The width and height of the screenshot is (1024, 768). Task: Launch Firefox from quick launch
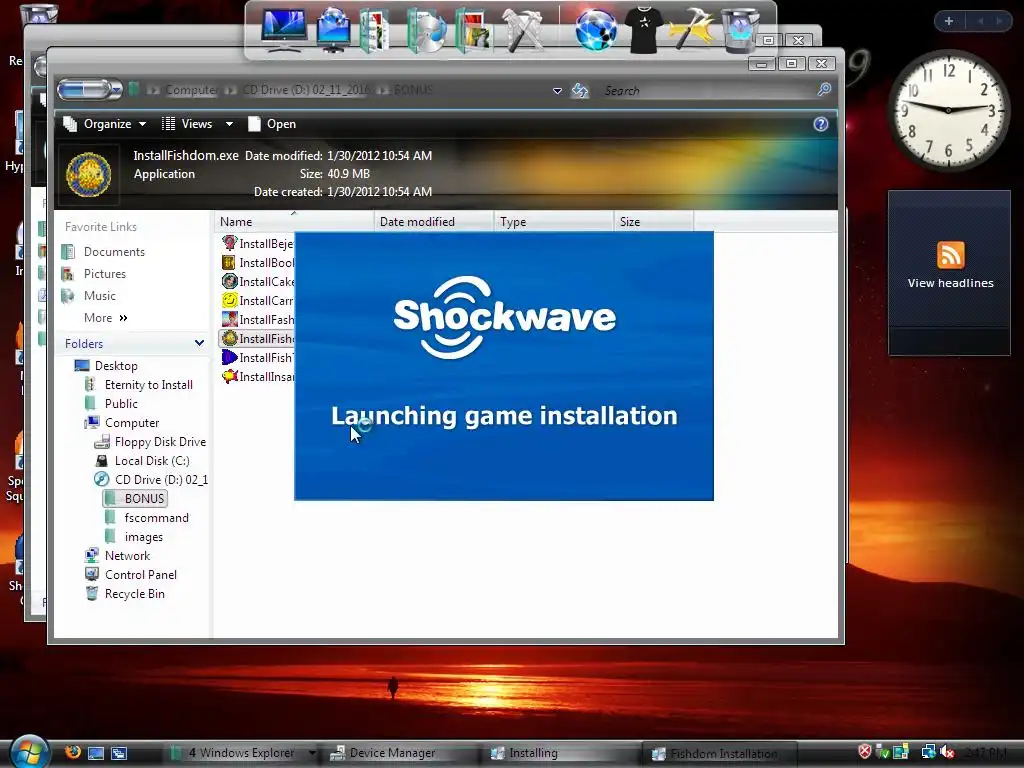click(x=73, y=752)
